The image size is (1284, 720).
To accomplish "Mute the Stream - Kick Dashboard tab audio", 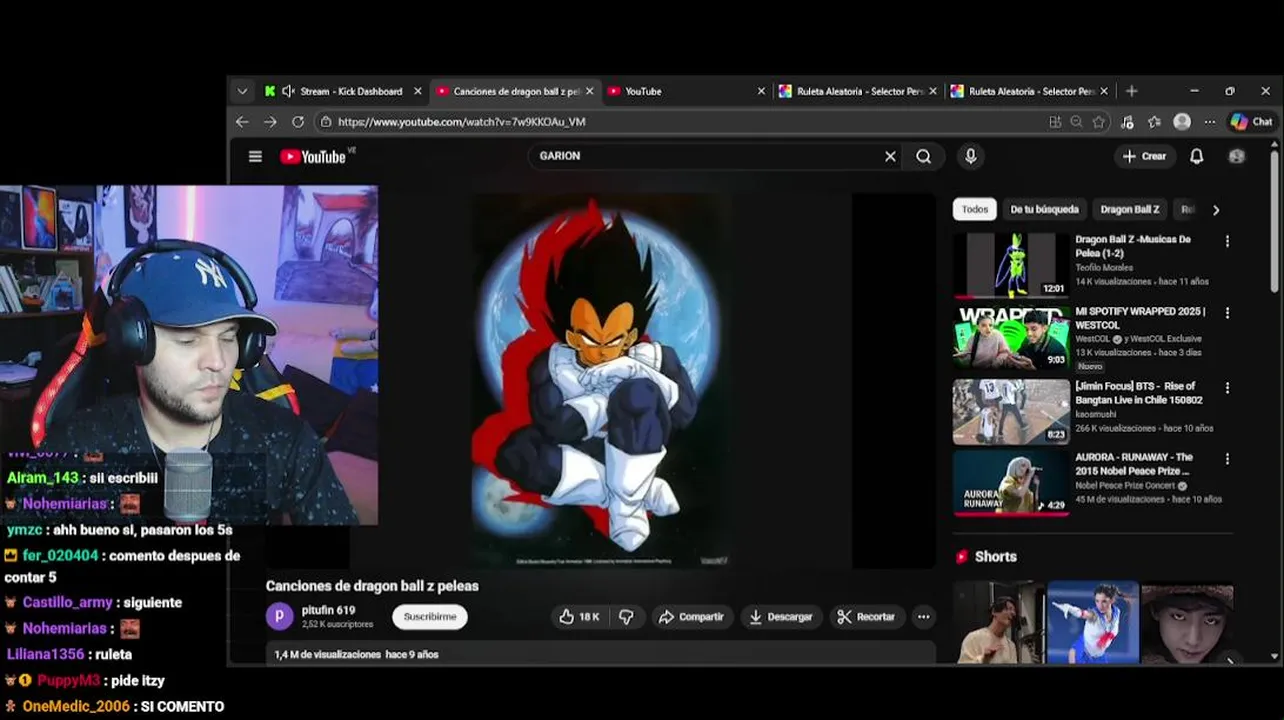I will coord(288,91).
